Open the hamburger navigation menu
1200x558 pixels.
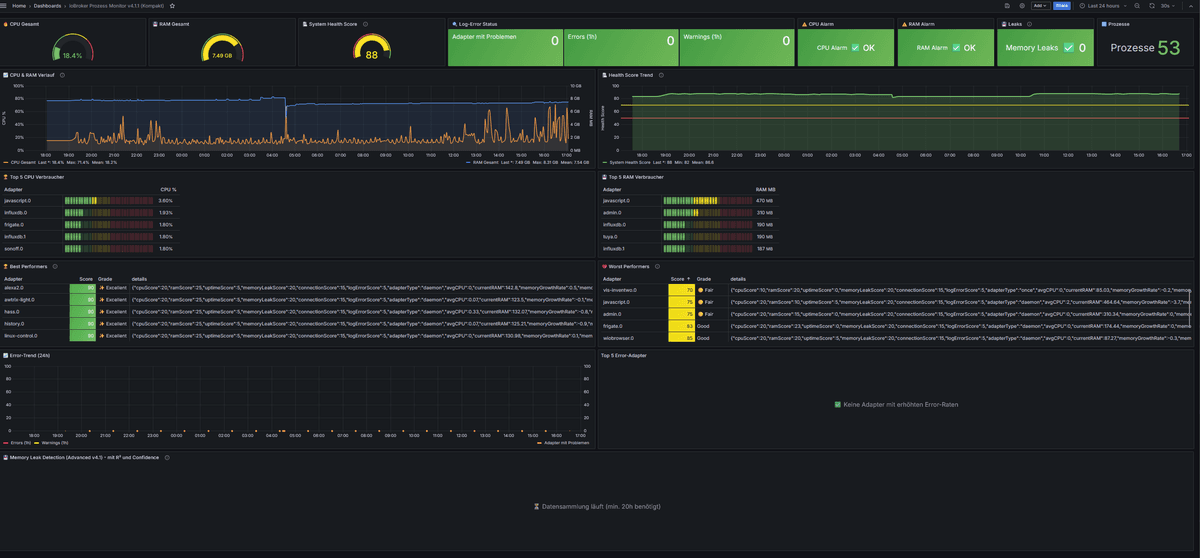5,5
